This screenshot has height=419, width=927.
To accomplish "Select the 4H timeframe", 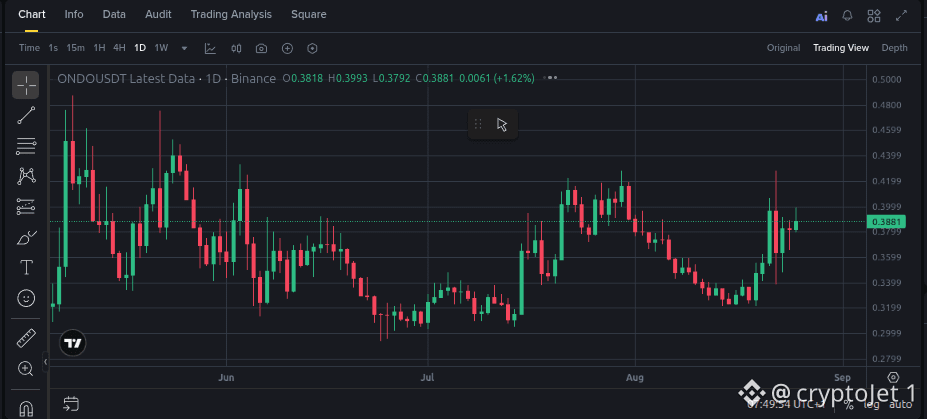I will pyautogui.click(x=119, y=48).
